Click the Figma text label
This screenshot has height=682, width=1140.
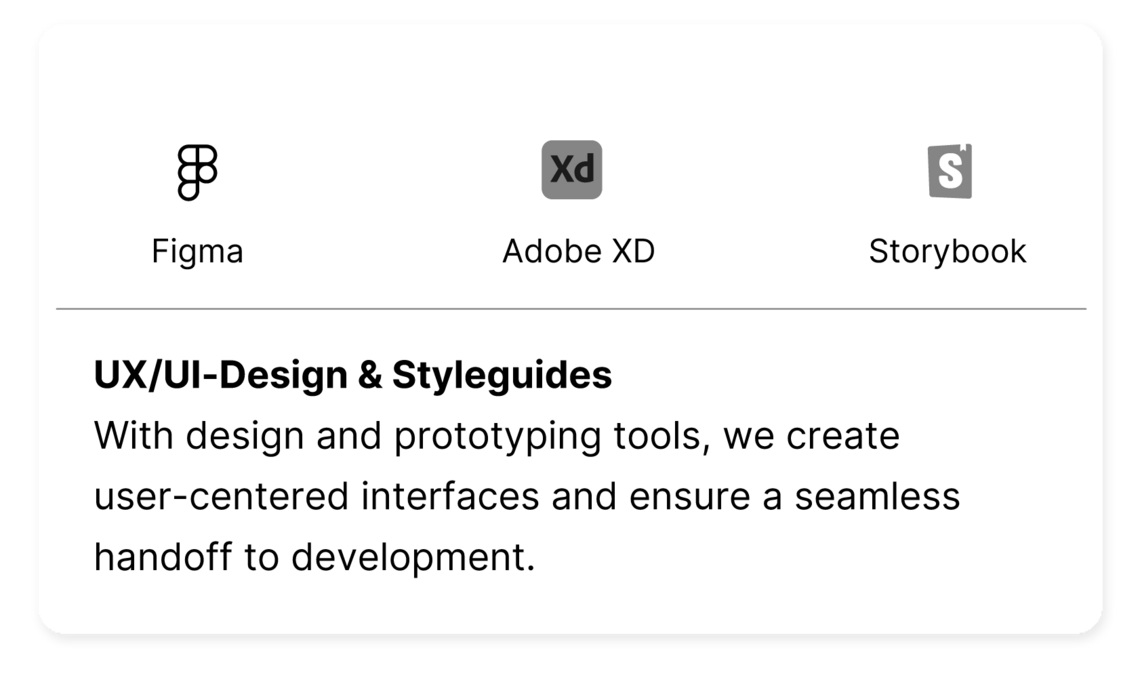point(199,251)
